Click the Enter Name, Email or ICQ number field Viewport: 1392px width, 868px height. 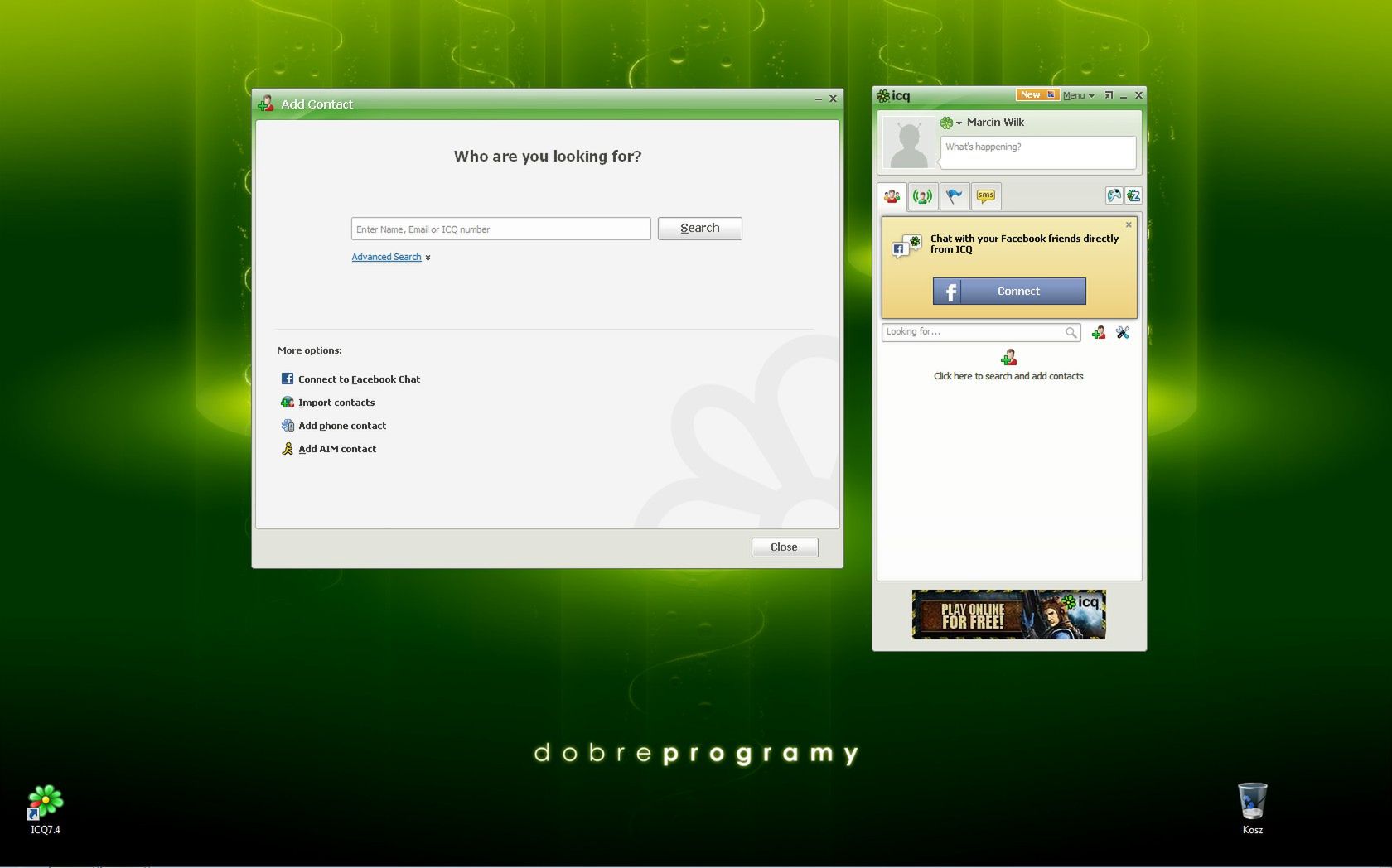(500, 229)
